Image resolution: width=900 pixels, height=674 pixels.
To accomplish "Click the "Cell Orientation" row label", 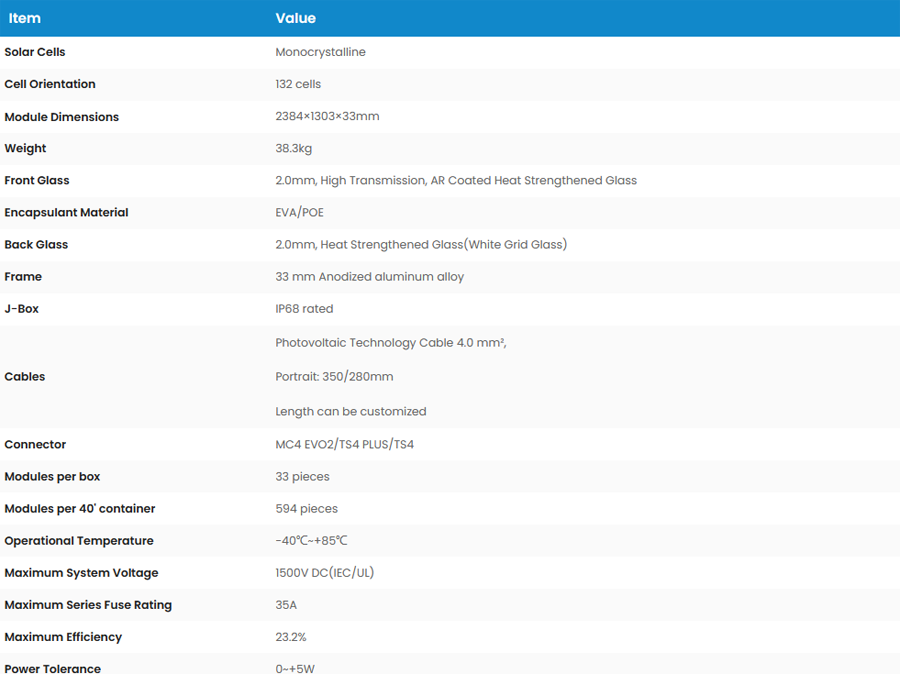I will pyautogui.click(x=50, y=84).
